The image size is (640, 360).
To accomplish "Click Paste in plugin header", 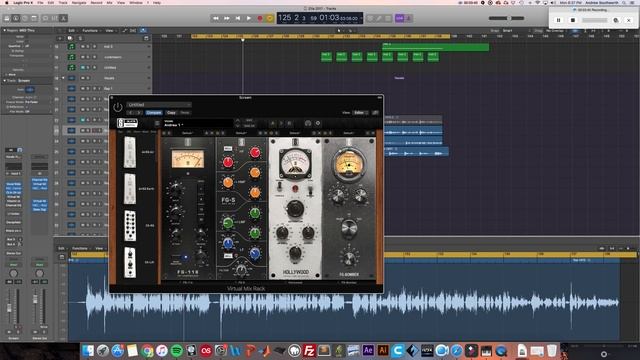I will pos(185,113).
